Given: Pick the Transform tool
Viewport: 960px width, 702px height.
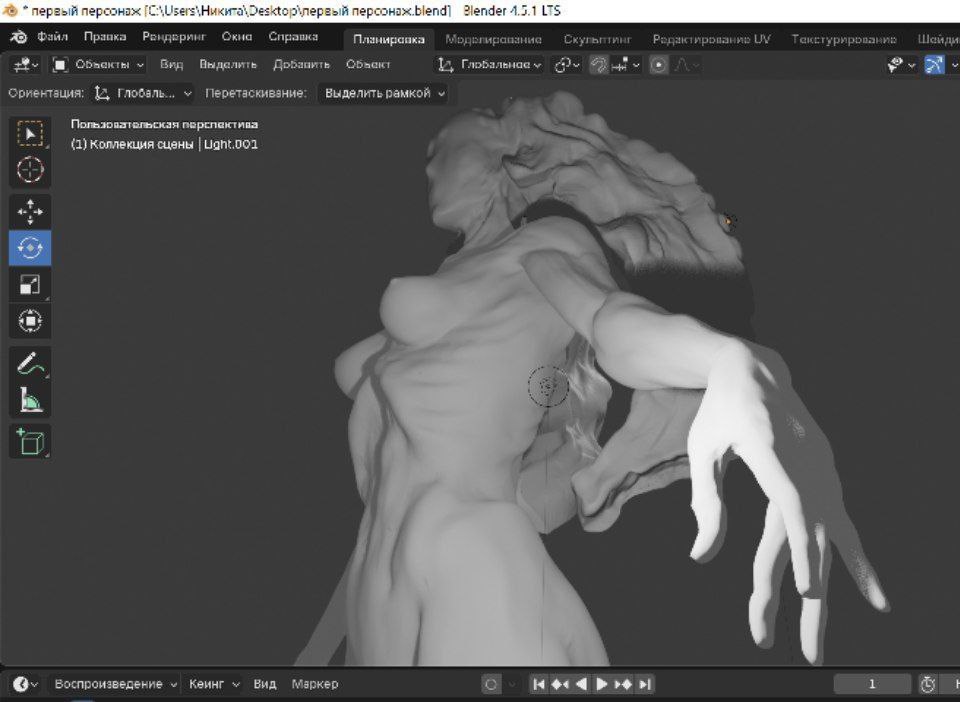Looking at the screenshot, I should point(30,322).
